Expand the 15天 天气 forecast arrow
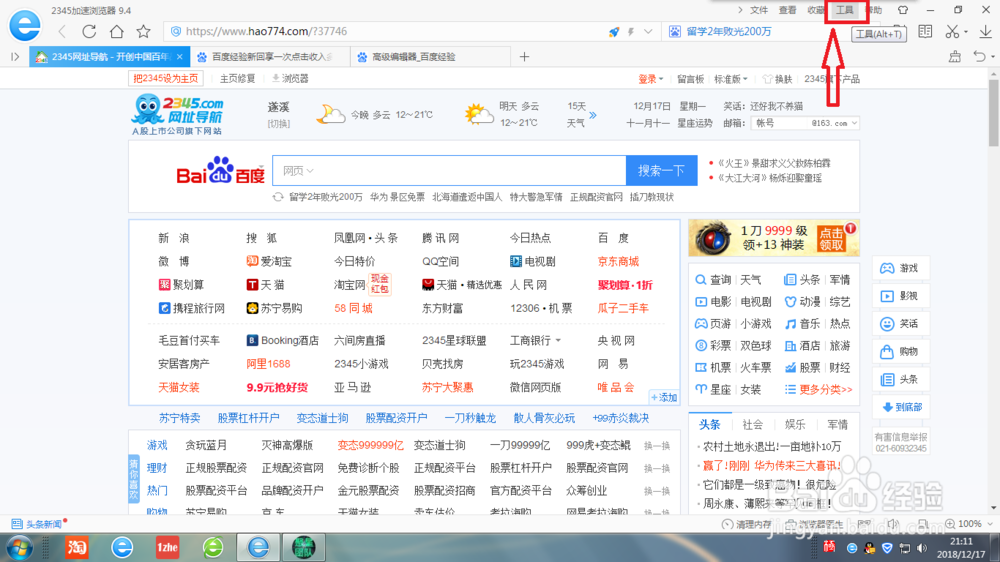 pyautogui.click(x=593, y=115)
